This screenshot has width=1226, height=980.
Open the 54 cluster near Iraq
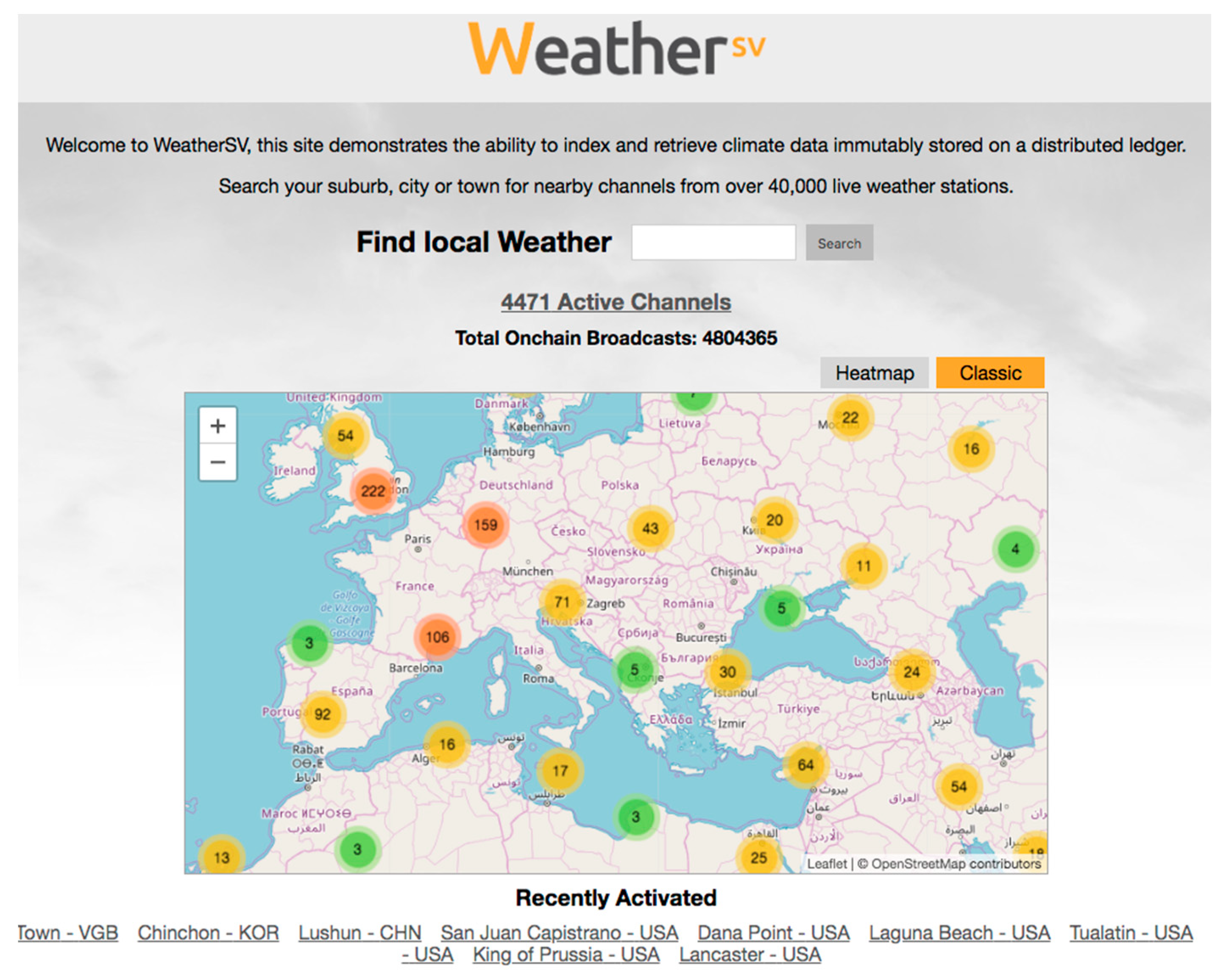coord(959,787)
